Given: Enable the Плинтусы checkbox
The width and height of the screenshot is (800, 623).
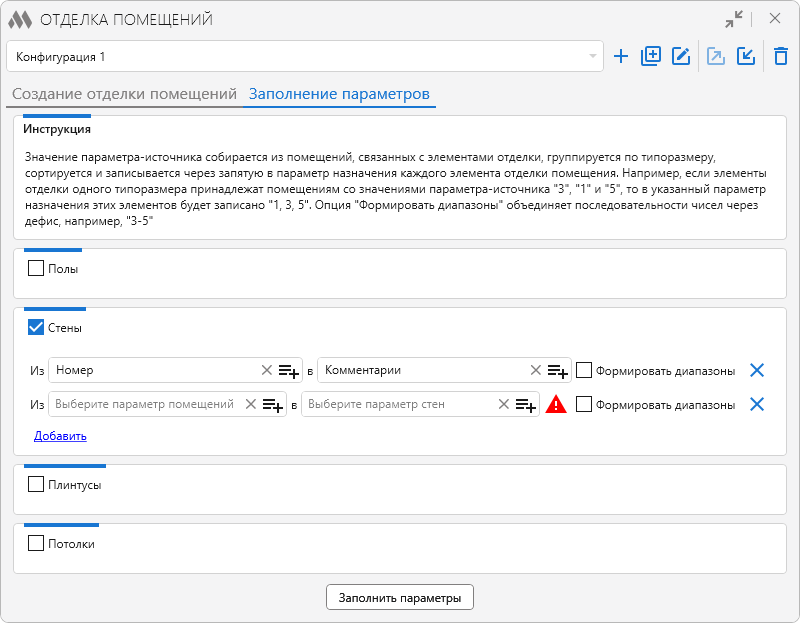Looking at the screenshot, I should point(37,485).
